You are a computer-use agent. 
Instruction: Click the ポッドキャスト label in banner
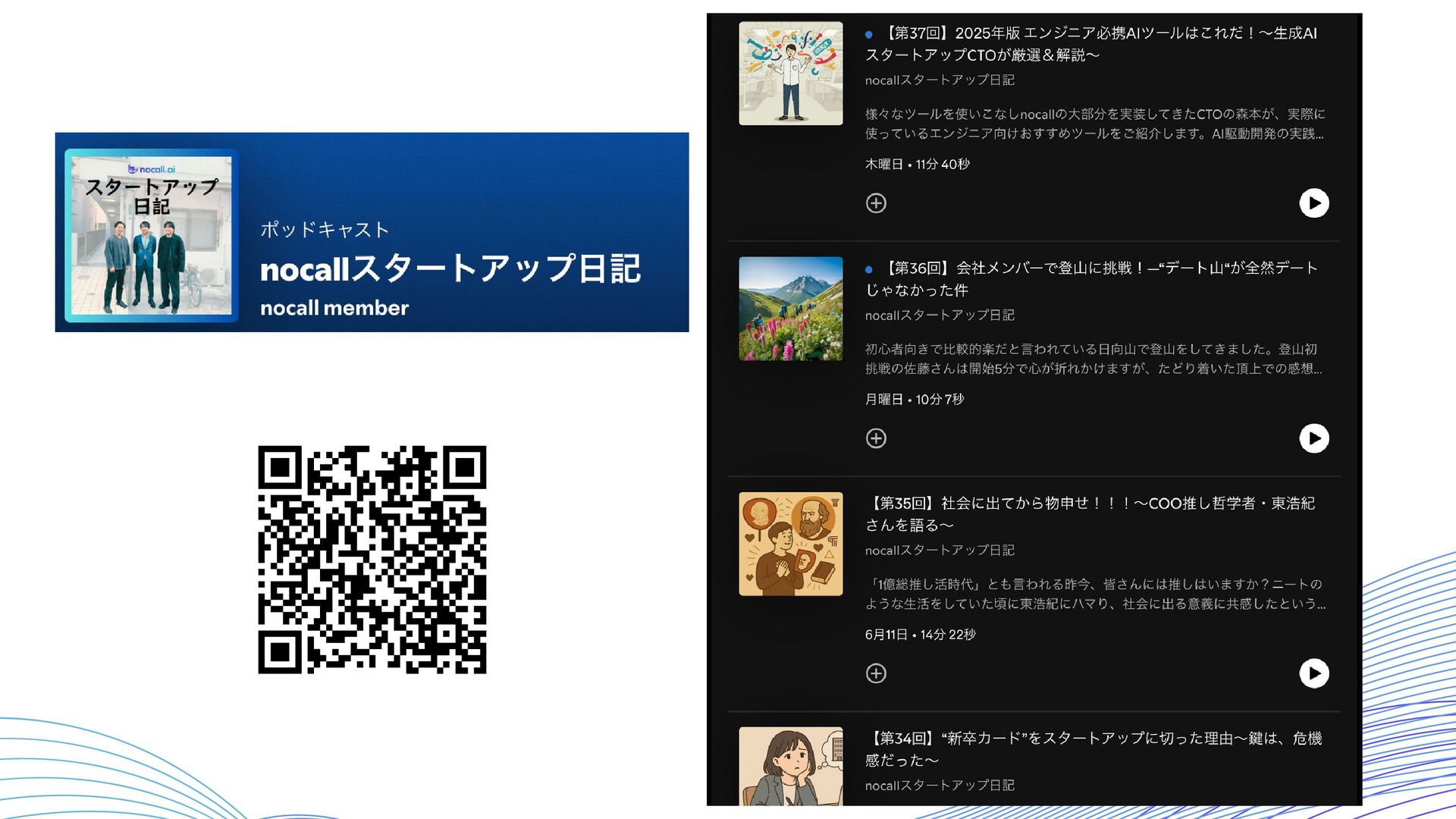[x=325, y=229]
